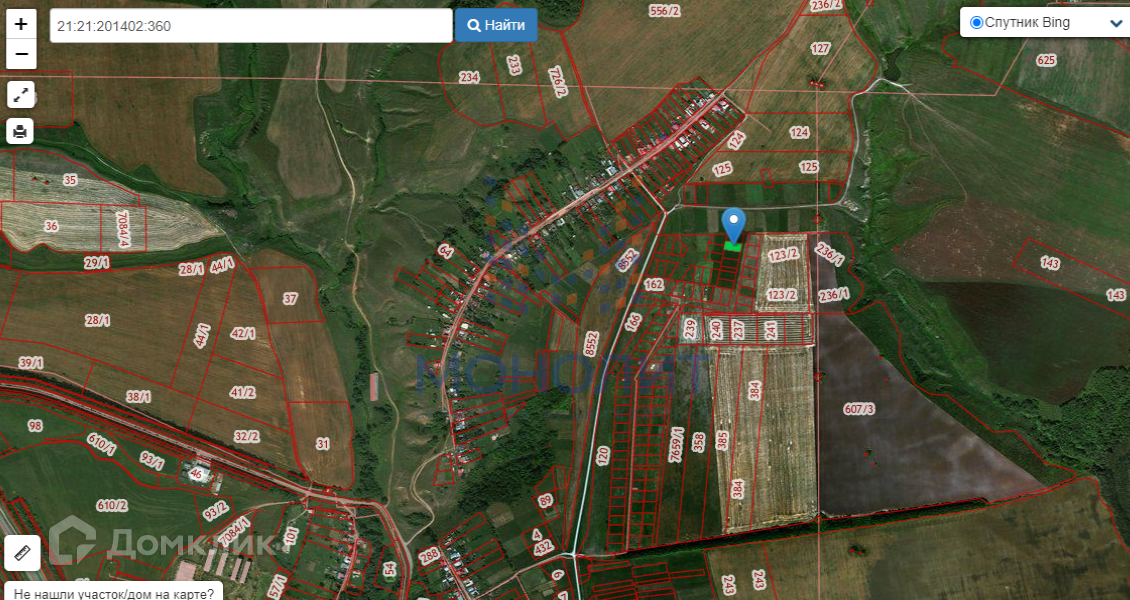Select the green highlighted parcel

(x=733, y=247)
